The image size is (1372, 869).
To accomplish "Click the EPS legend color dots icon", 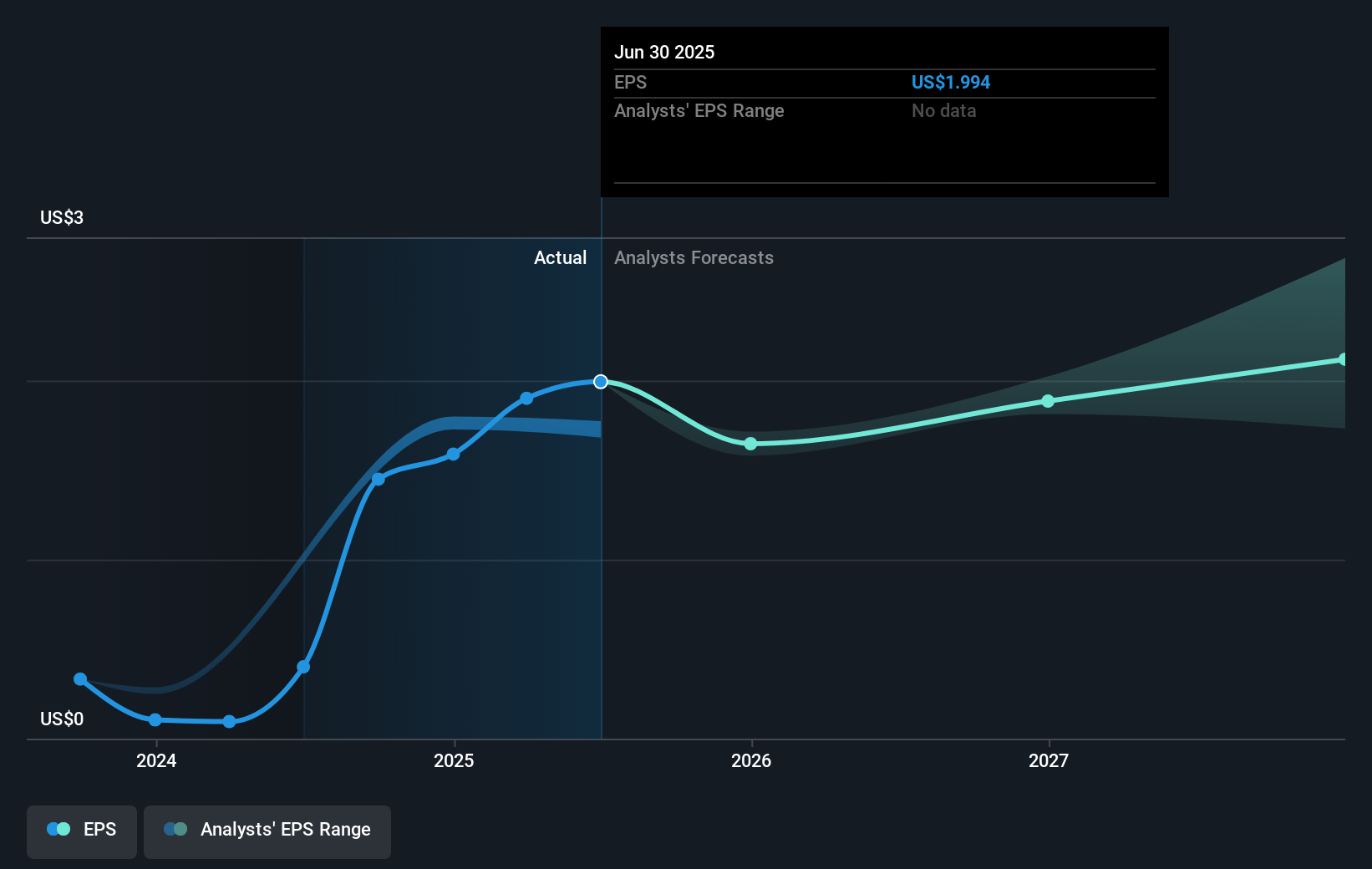I will point(58,830).
